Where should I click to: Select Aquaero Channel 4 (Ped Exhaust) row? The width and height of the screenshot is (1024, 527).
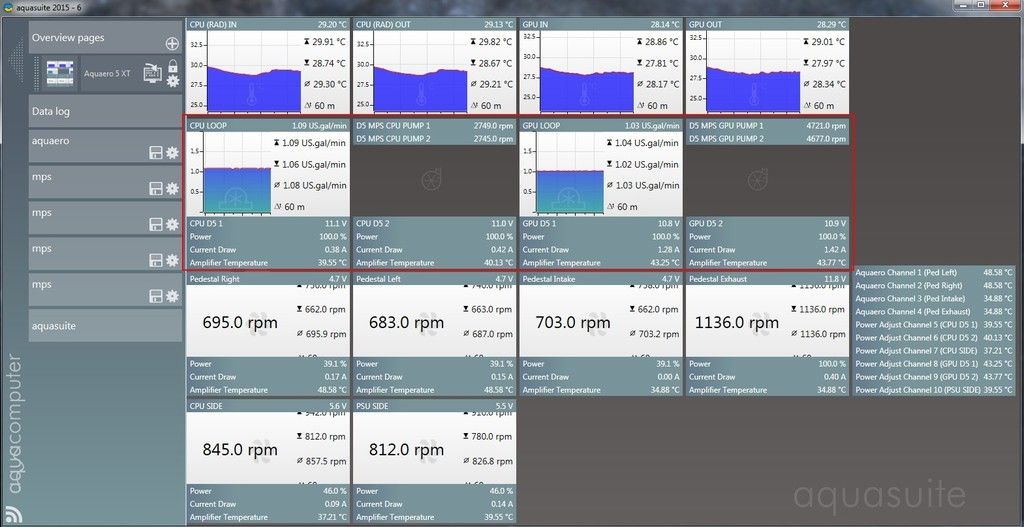coord(934,311)
